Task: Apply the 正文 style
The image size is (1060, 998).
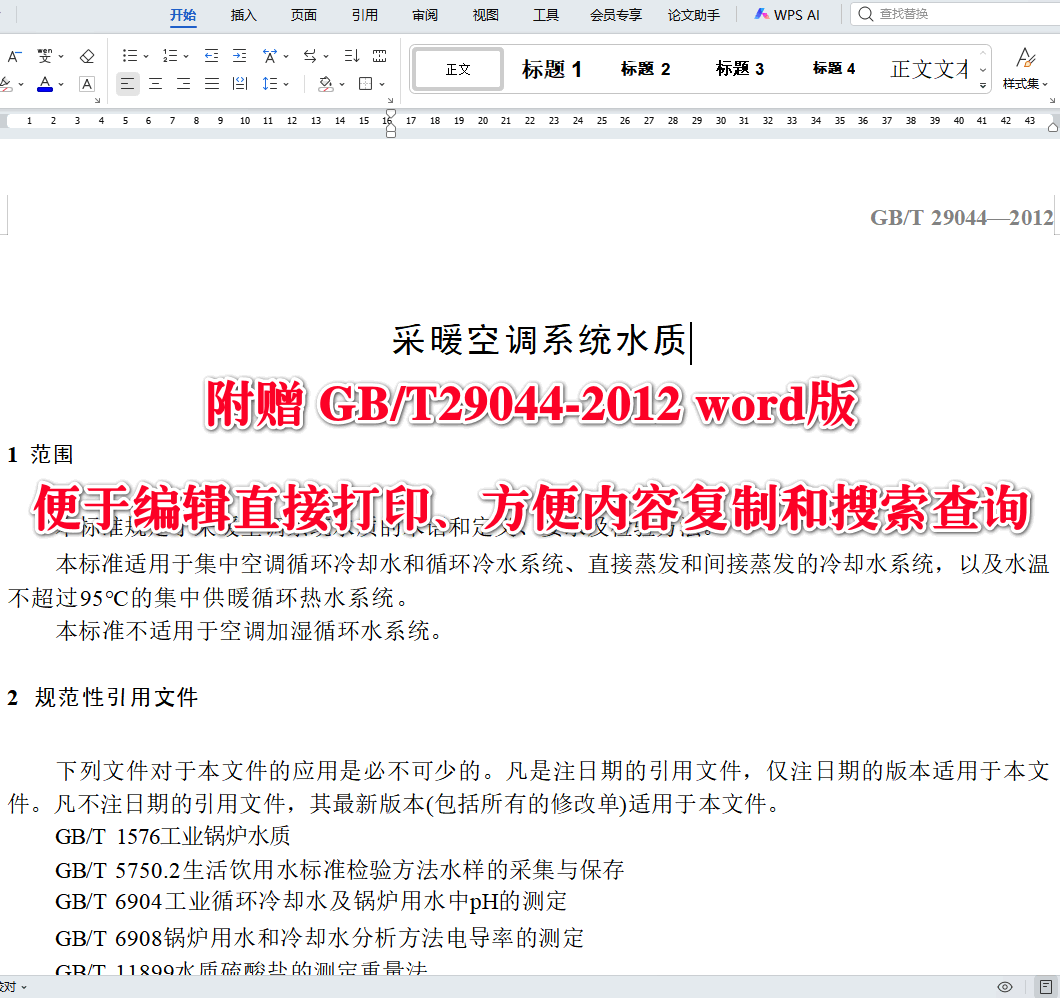Action: click(x=458, y=69)
